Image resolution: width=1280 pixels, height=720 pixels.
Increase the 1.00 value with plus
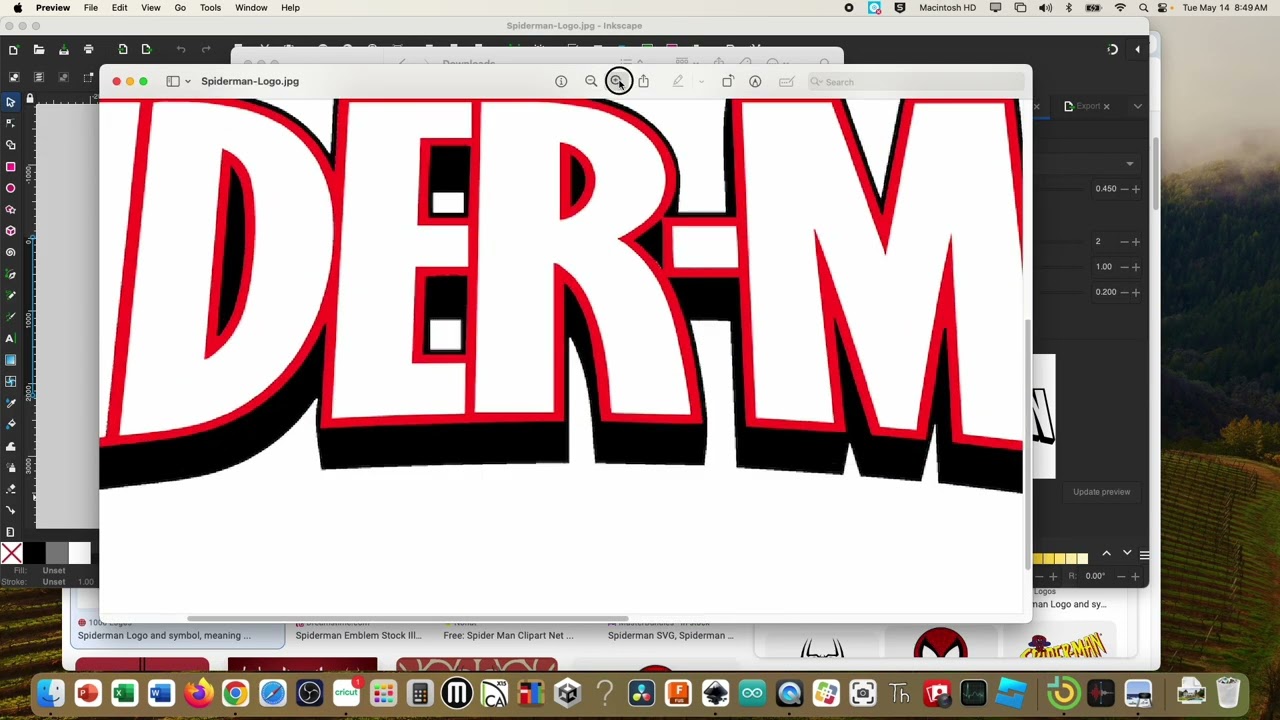point(1136,267)
